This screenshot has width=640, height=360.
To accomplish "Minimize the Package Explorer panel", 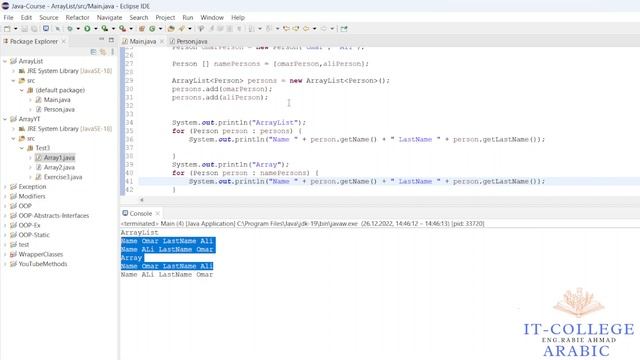I will click(x=101, y=40).
